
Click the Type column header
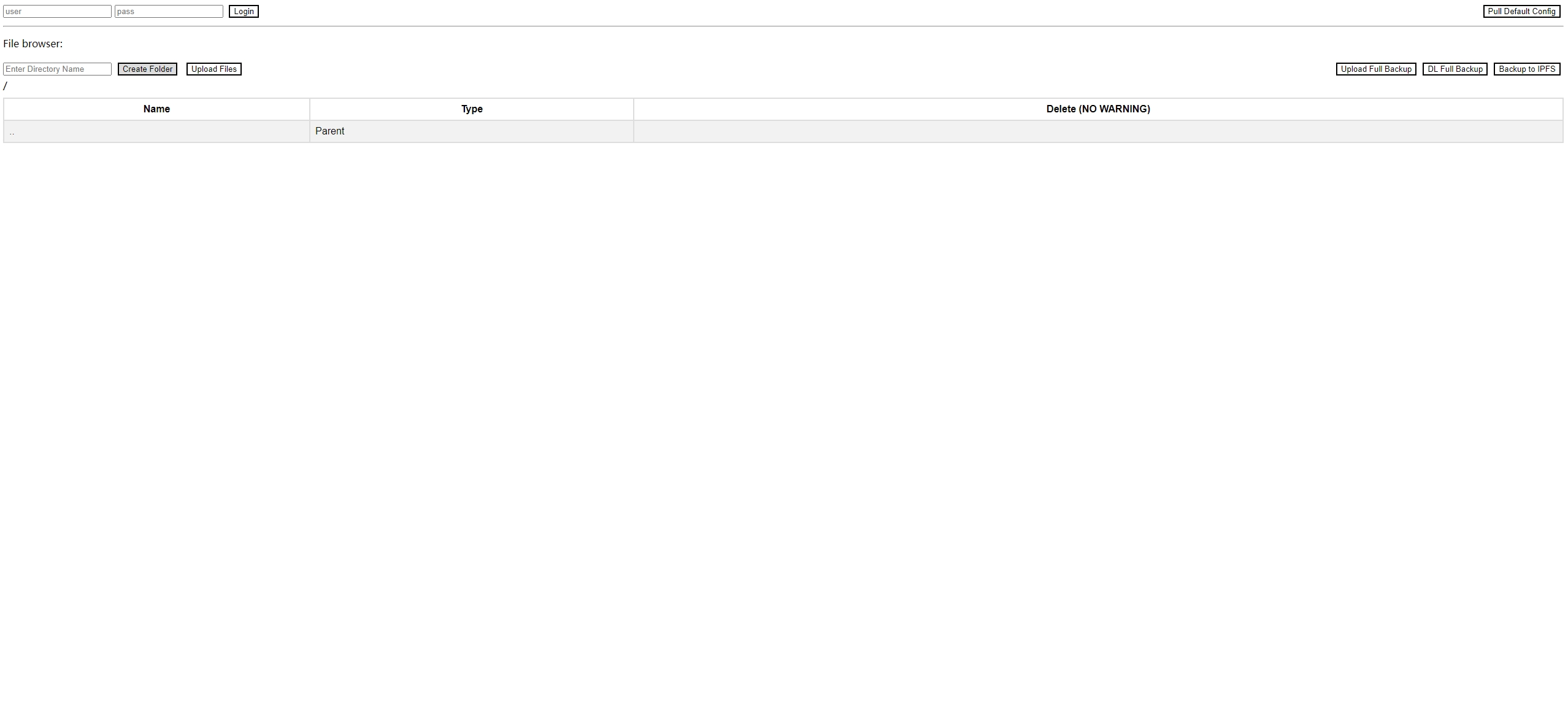pos(471,109)
